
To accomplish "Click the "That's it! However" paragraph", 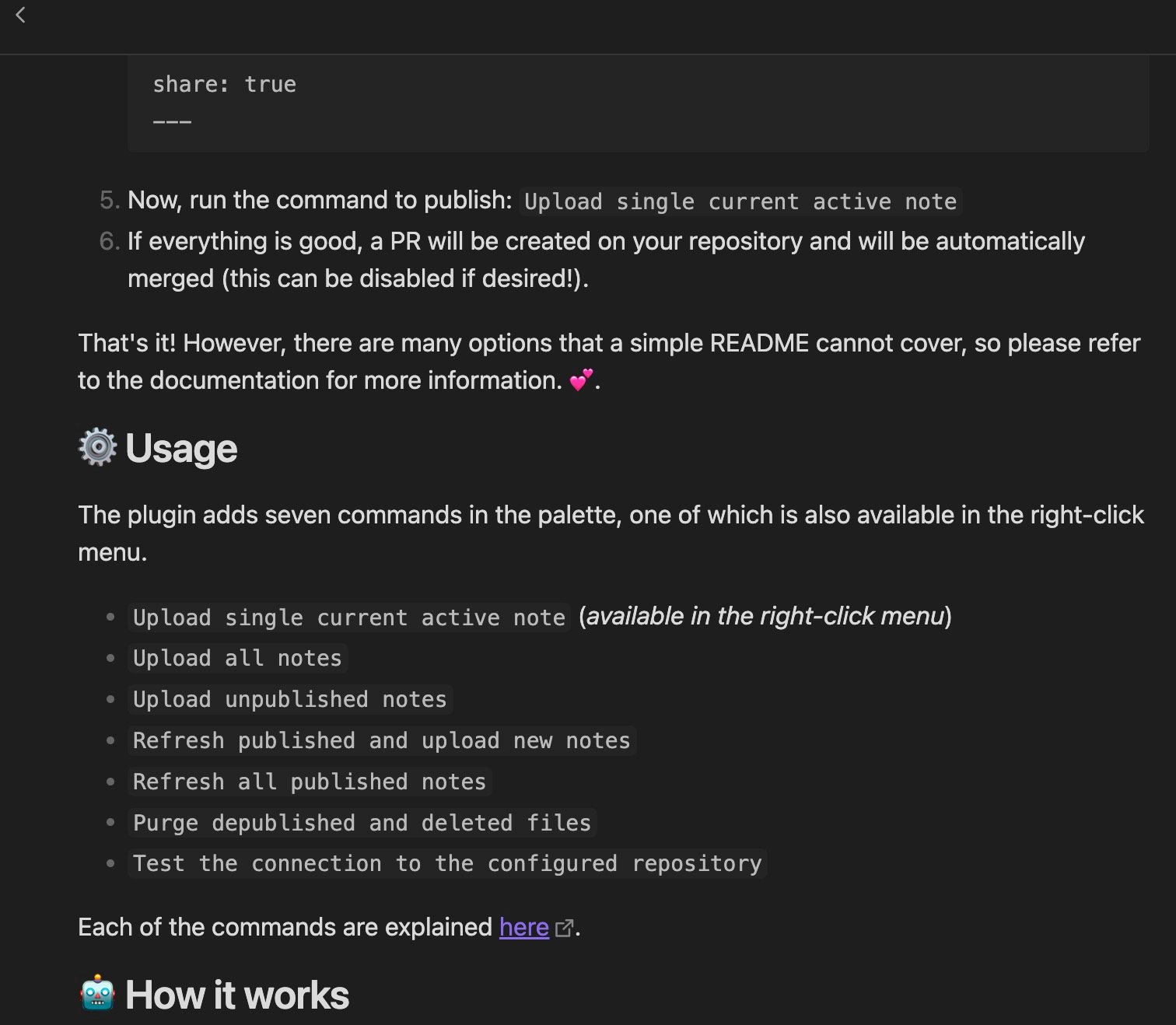I will tap(609, 362).
